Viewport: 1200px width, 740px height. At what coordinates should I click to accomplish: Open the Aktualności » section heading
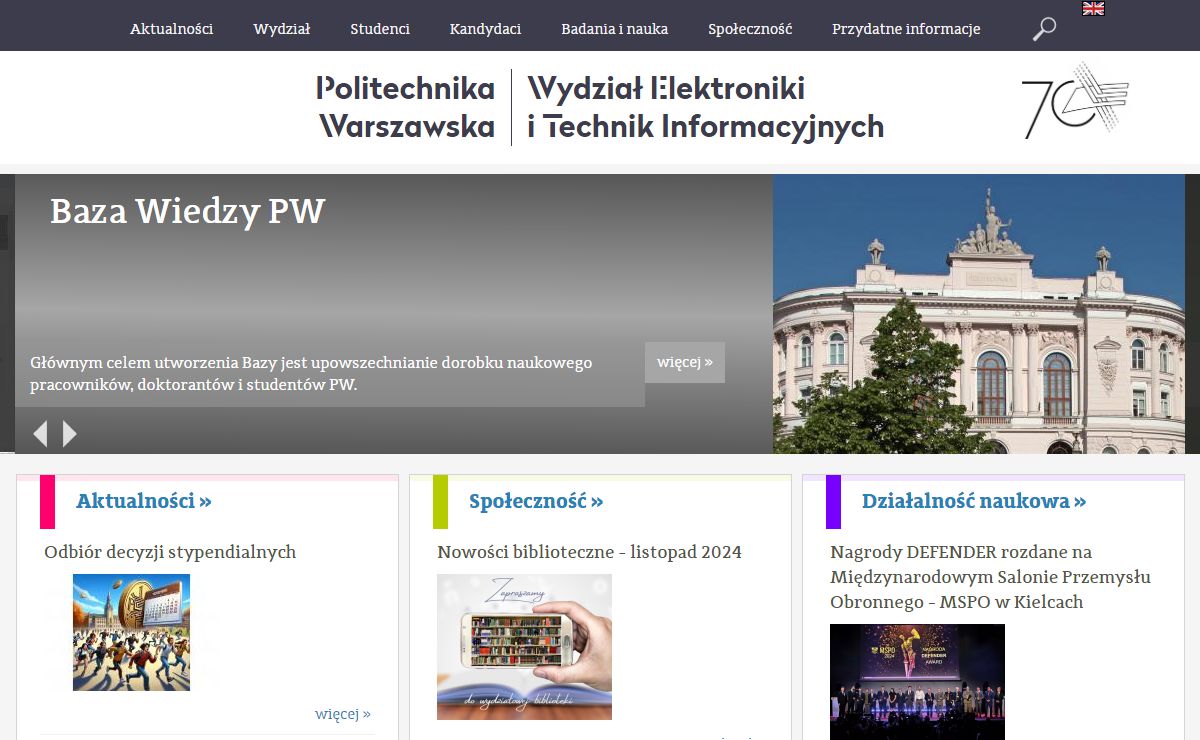(x=144, y=501)
